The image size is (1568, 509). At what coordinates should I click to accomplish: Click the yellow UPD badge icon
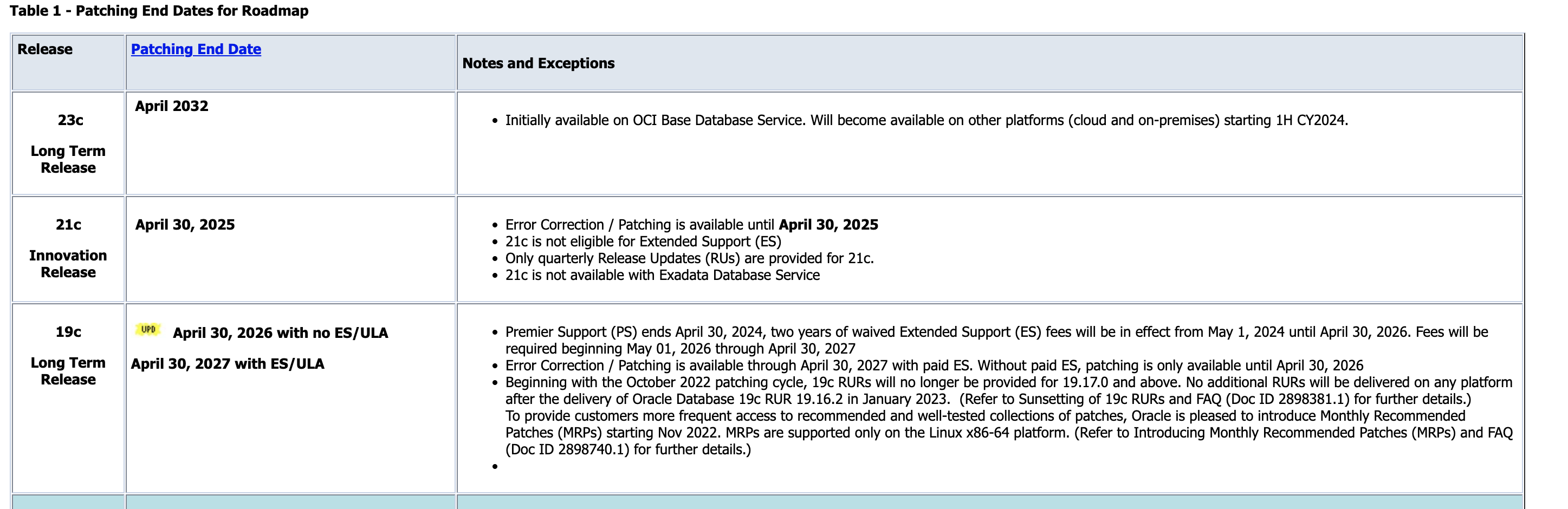148,330
